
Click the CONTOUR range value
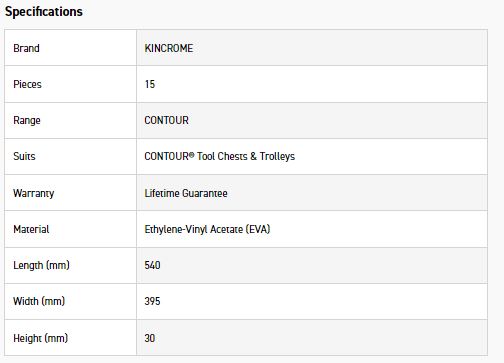point(166,120)
